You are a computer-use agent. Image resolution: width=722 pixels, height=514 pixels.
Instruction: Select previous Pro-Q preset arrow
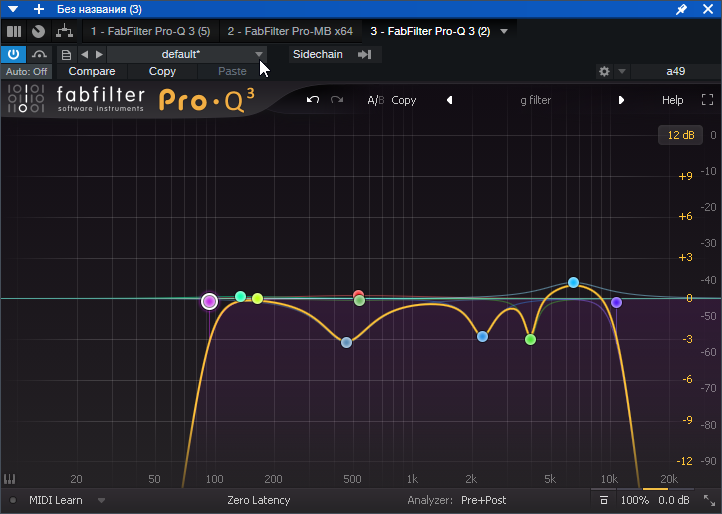(x=449, y=100)
